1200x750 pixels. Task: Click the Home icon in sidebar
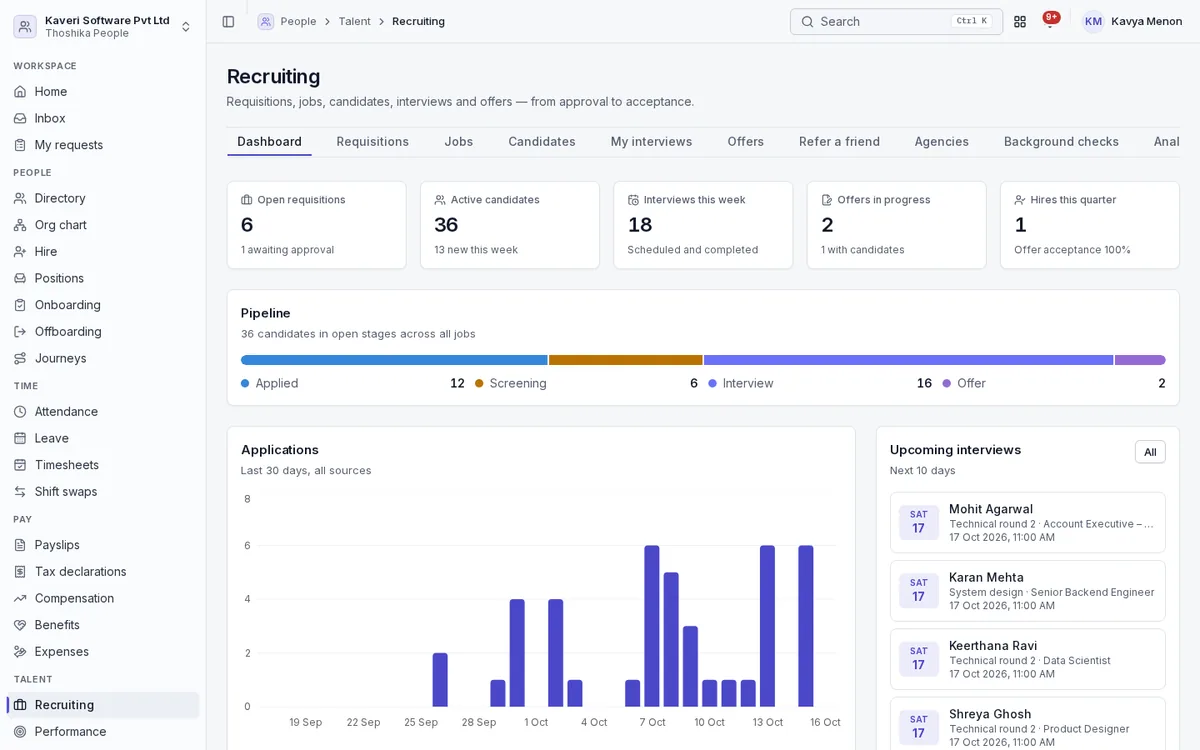tap(20, 92)
